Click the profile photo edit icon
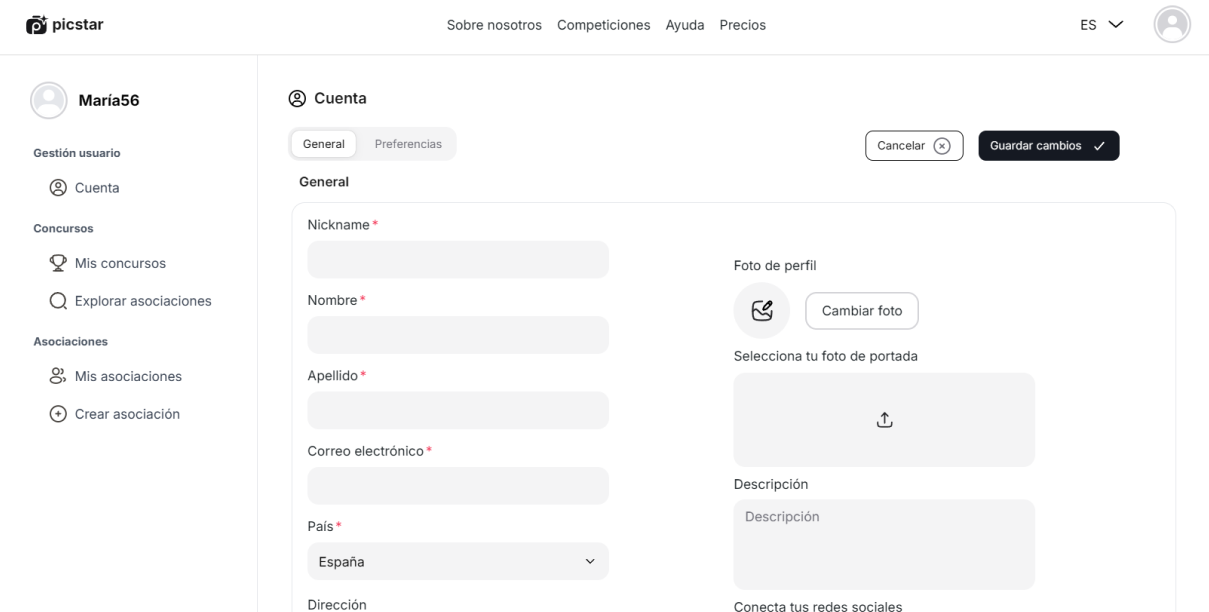Image resolution: width=1209 pixels, height=612 pixels. point(762,311)
